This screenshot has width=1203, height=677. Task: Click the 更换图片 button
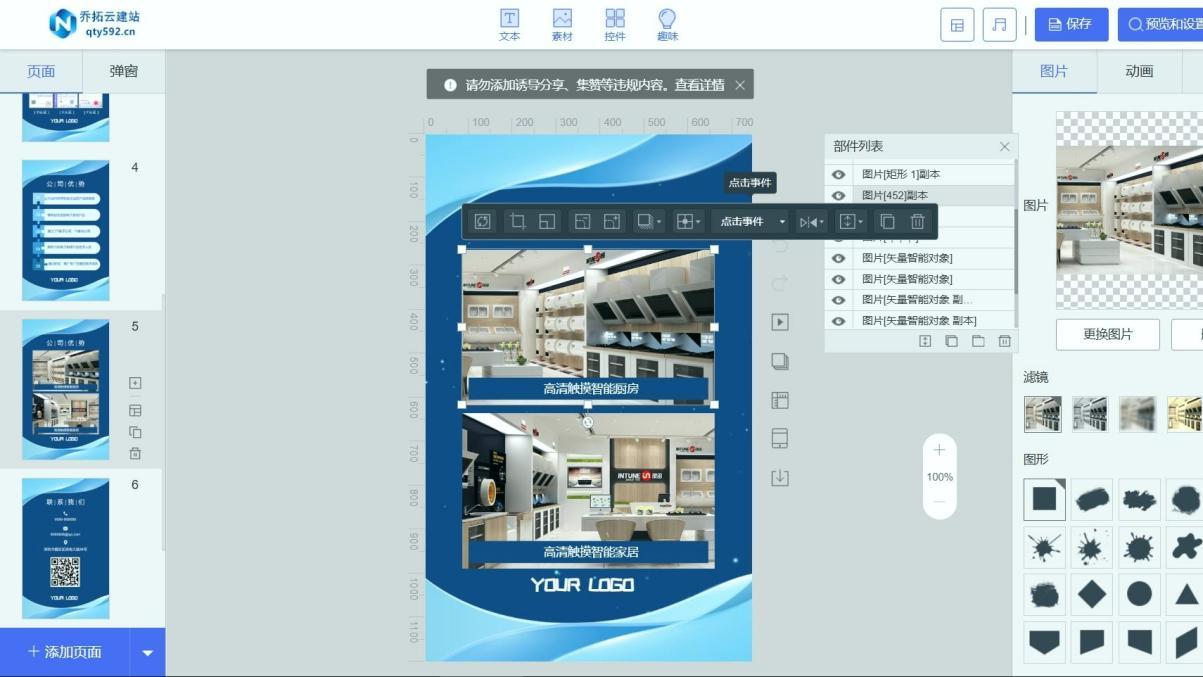tap(1107, 334)
